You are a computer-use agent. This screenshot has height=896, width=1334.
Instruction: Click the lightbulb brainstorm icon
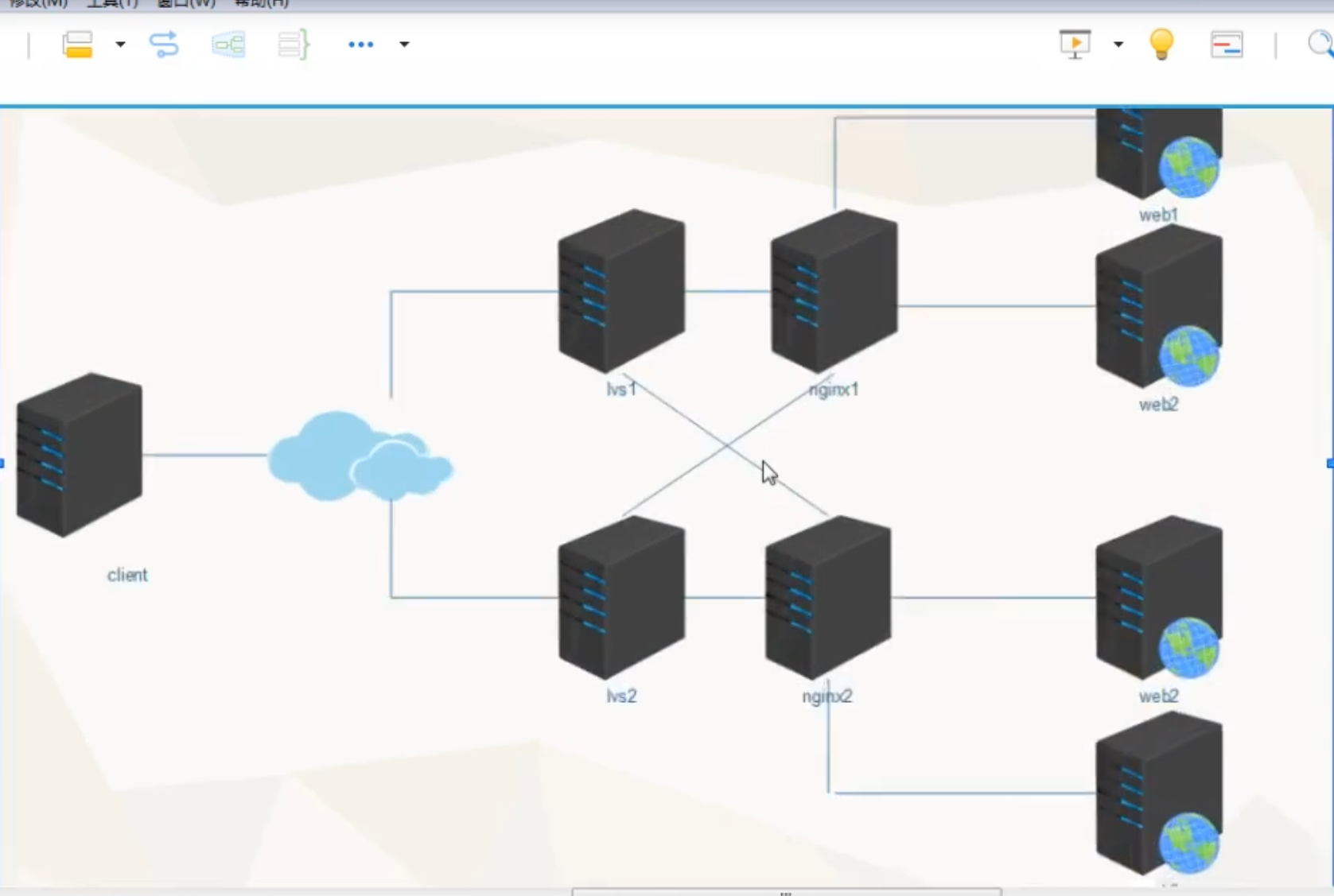coord(1161,44)
